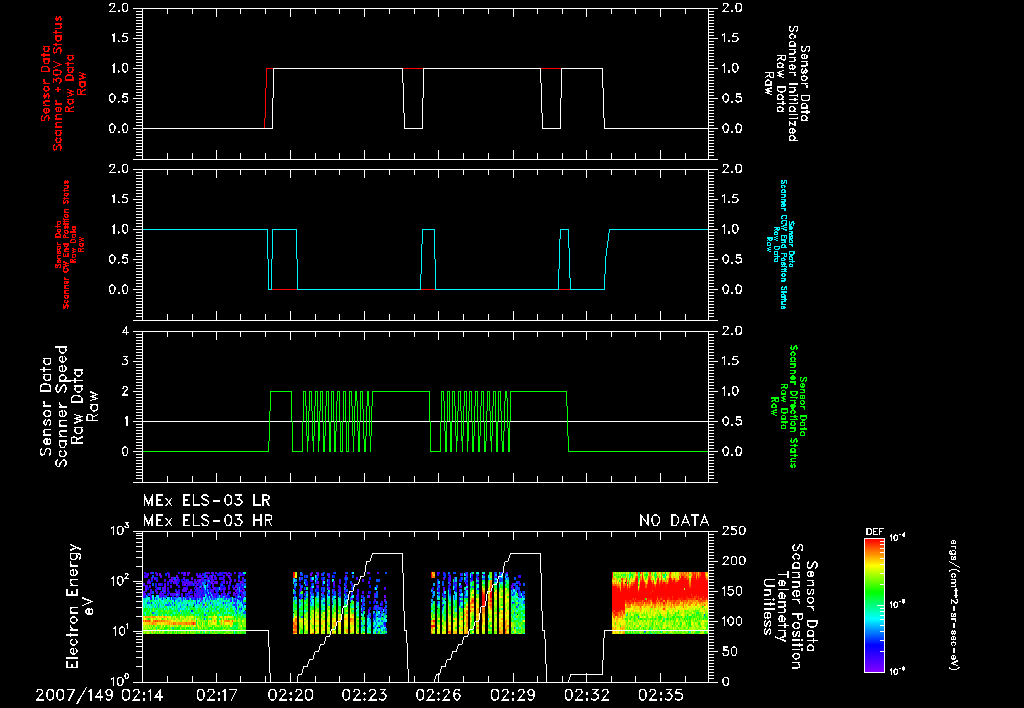Click the '02:26' time axis label
The height and width of the screenshot is (708, 1024).
438,694
